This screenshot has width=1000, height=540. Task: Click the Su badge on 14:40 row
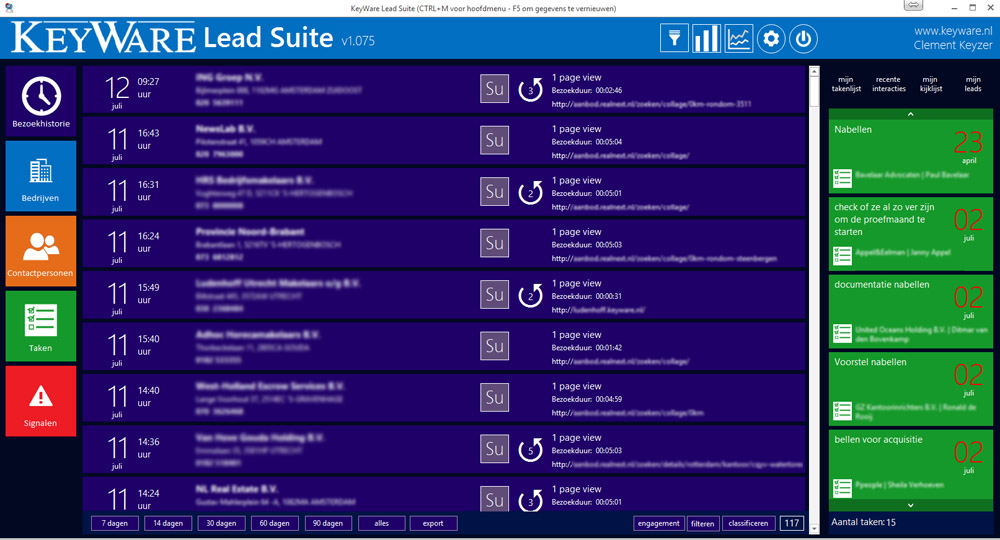point(494,397)
